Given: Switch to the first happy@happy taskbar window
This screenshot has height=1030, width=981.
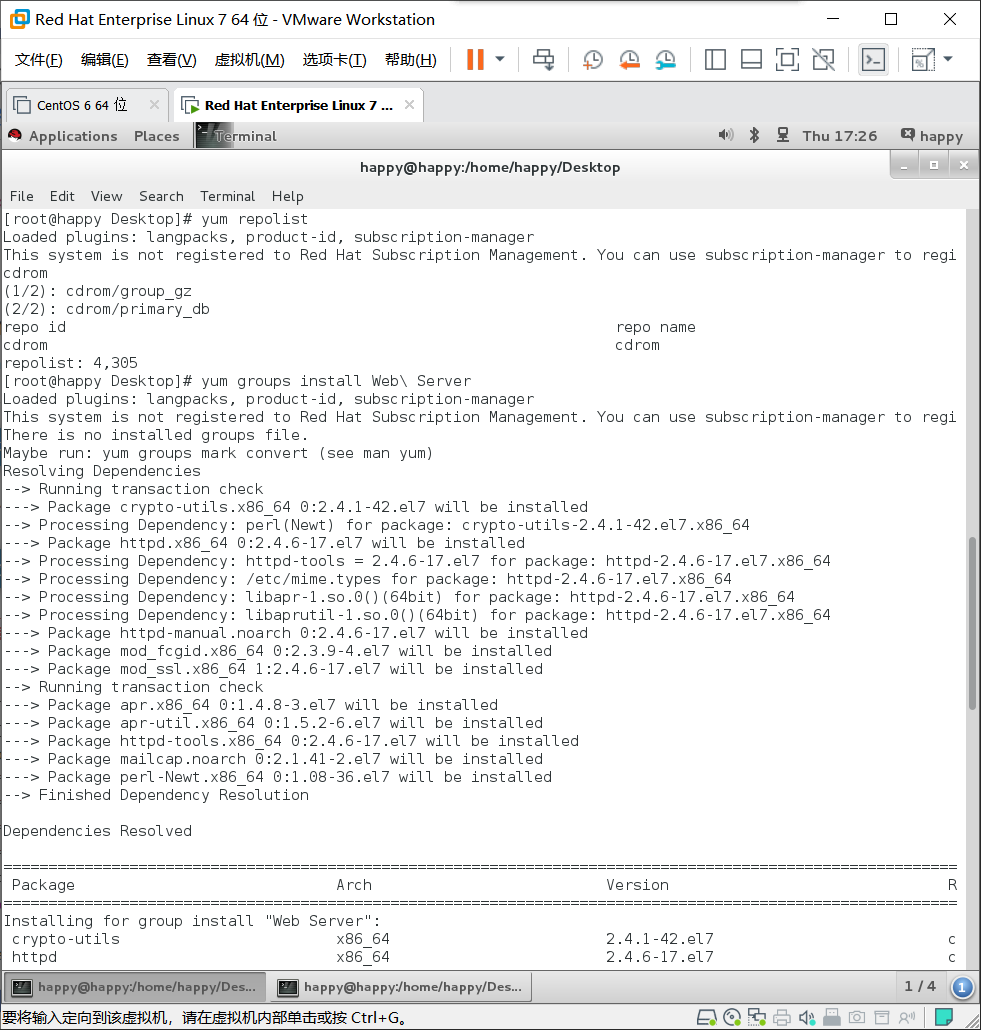Looking at the screenshot, I should point(135,987).
